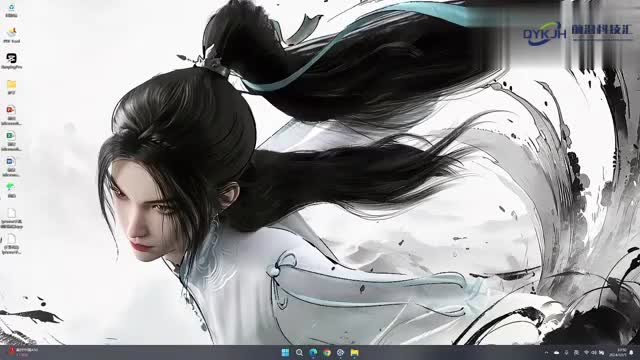Open the round gear-like taskbar app
640x360 pixels.
click(x=340, y=352)
